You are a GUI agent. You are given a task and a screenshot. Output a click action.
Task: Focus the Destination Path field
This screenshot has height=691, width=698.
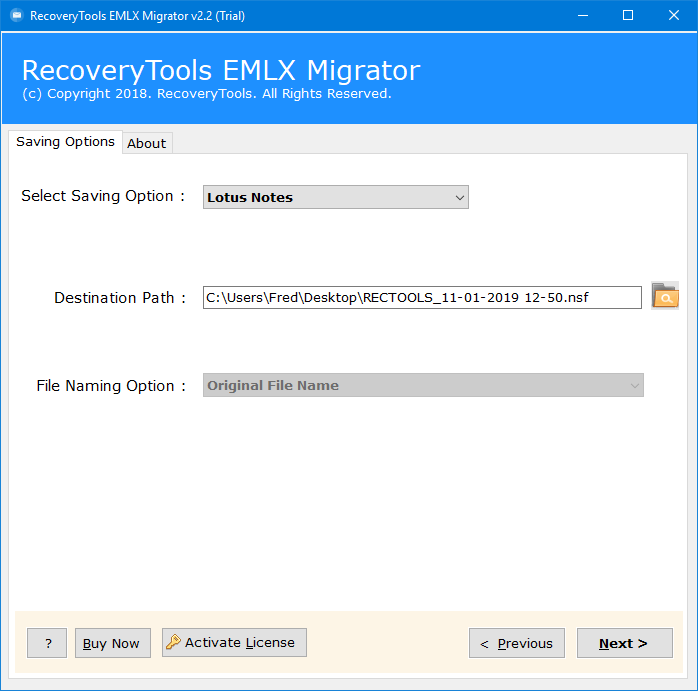(x=422, y=297)
